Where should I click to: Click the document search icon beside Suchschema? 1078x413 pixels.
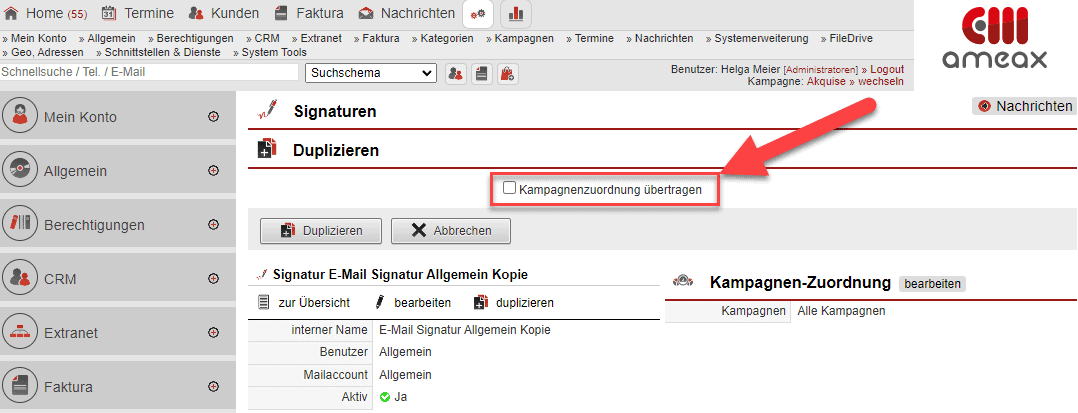click(x=482, y=73)
